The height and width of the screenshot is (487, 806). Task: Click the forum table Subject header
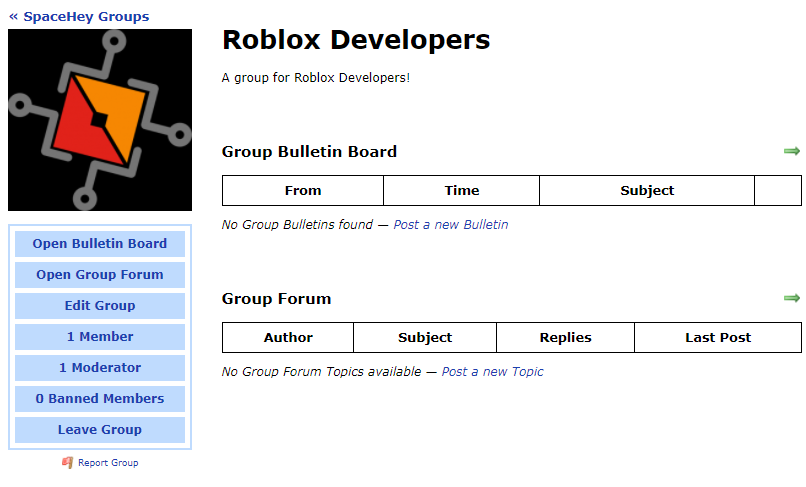point(425,338)
